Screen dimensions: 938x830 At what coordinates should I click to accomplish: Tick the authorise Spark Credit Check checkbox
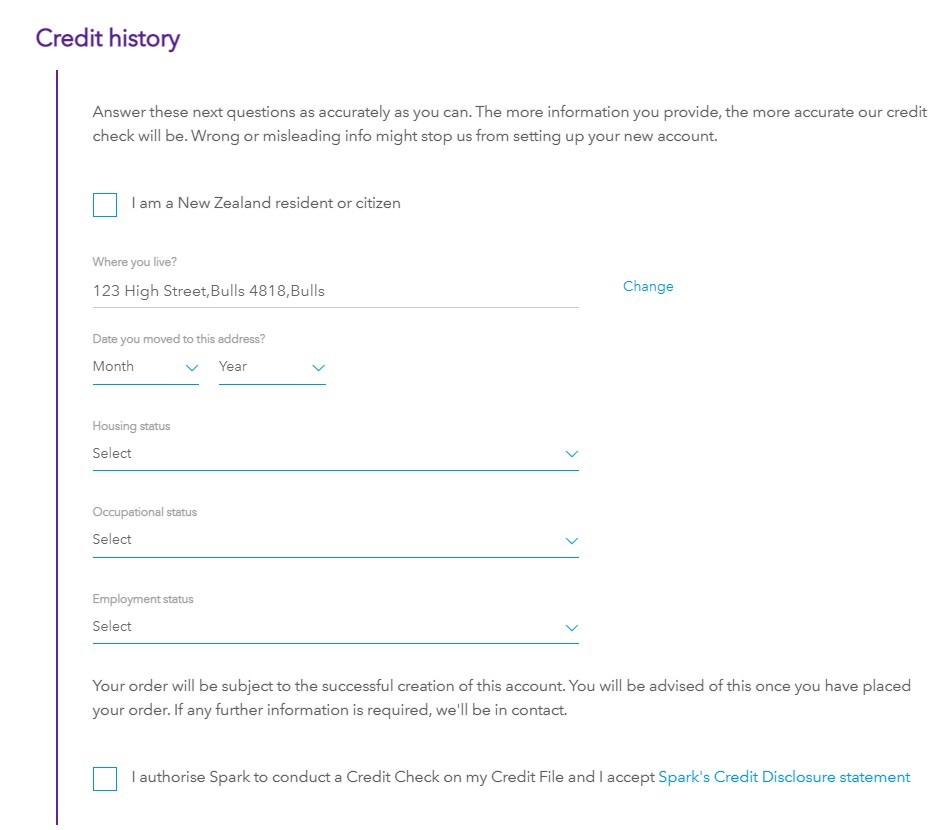coord(105,778)
